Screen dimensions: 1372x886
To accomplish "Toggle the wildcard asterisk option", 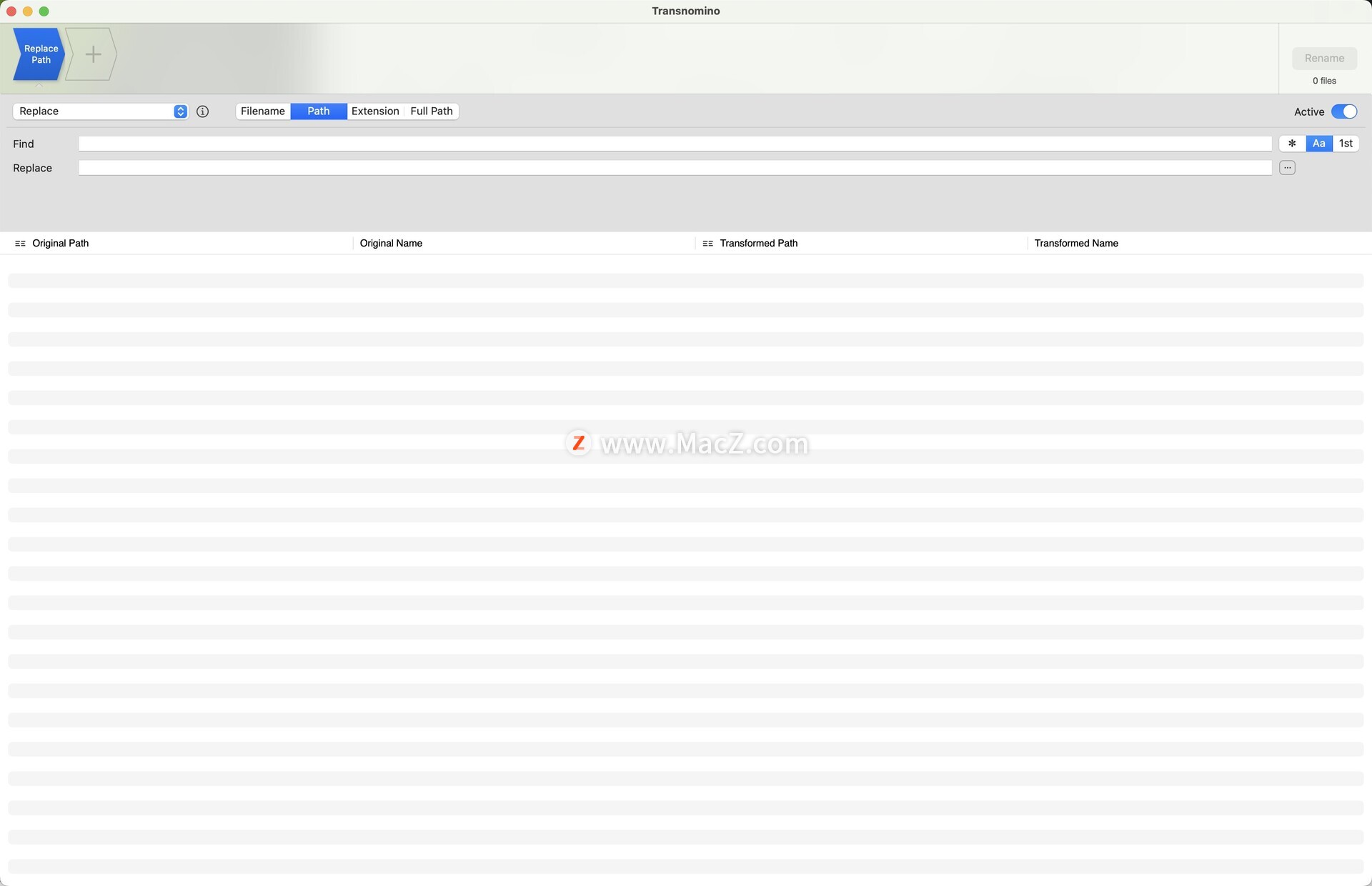I will click(1292, 144).
